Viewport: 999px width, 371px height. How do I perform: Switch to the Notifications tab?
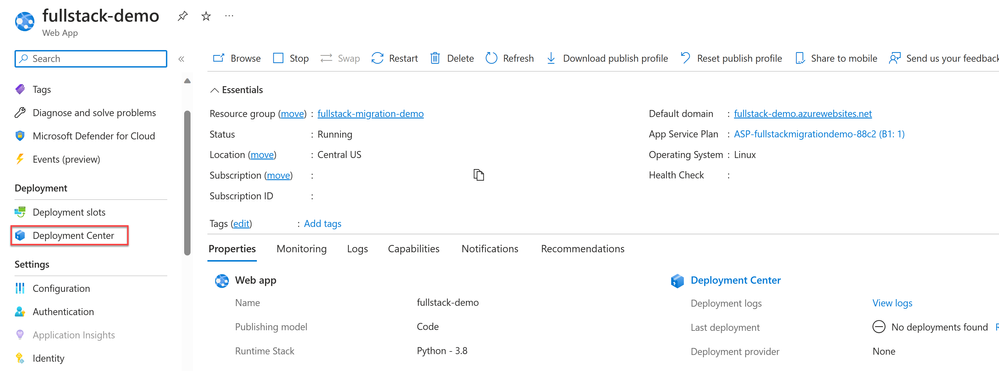click(490, 249)
